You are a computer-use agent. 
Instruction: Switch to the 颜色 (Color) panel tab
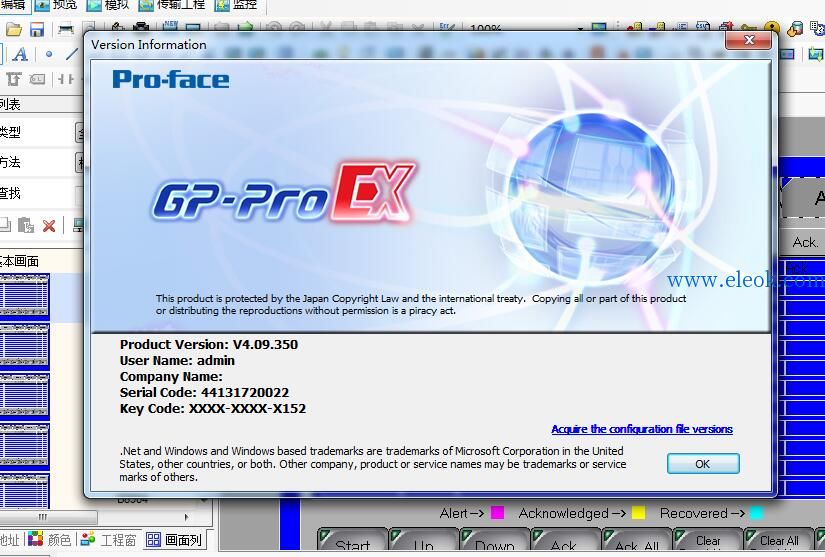pos(50,540)
